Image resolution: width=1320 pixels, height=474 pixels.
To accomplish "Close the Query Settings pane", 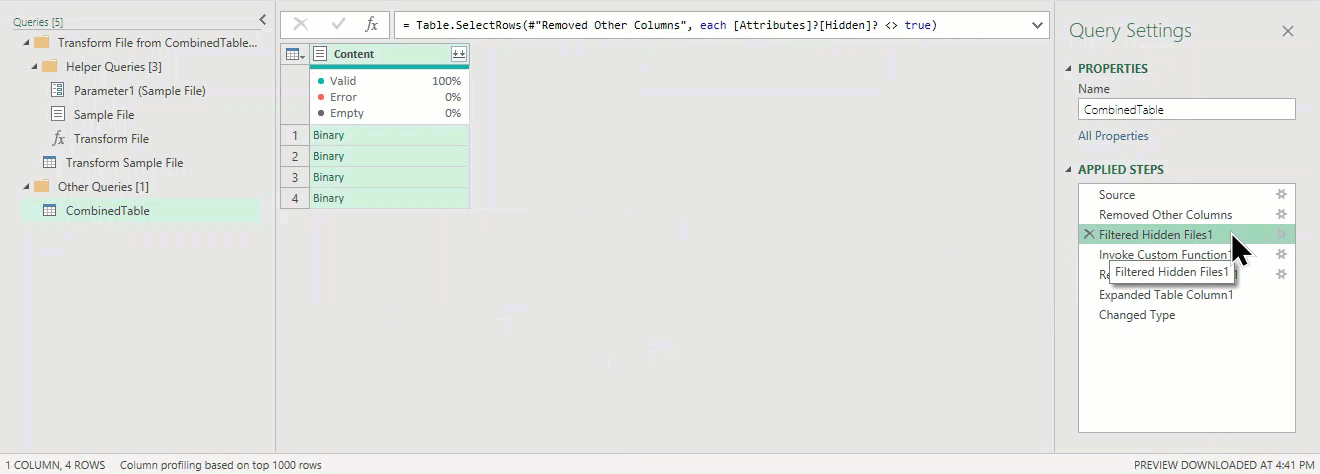I will point(1288,31).
